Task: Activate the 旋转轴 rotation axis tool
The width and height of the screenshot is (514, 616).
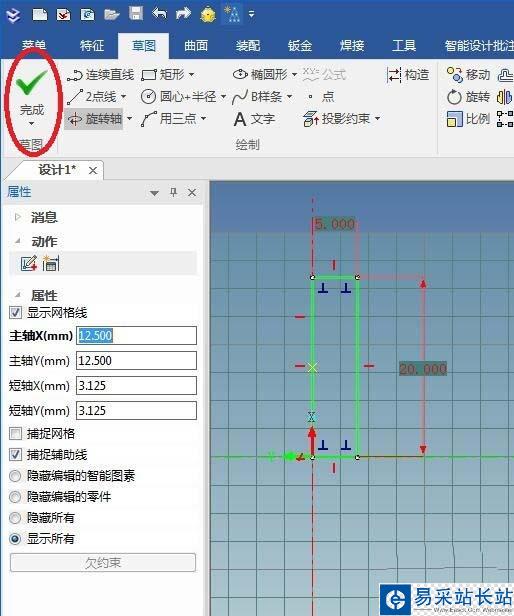Action: click(94, 118)
